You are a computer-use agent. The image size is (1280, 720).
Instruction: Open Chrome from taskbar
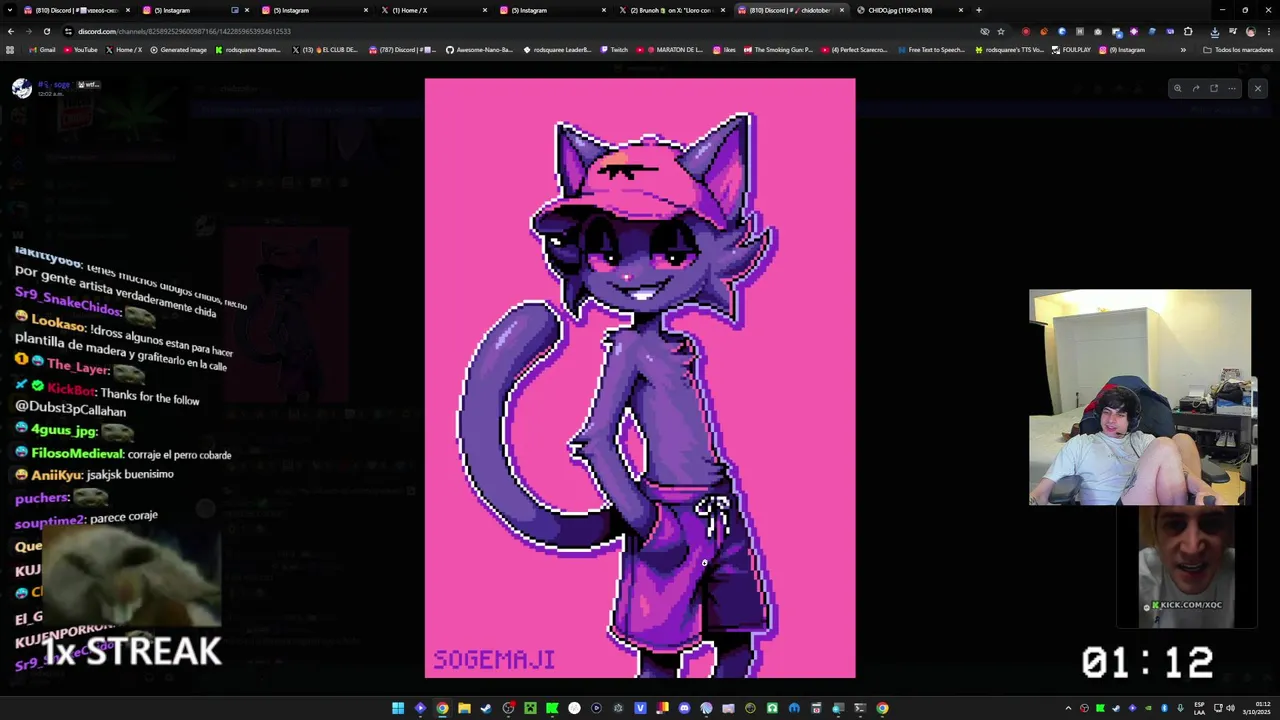[x=442, y=708]
